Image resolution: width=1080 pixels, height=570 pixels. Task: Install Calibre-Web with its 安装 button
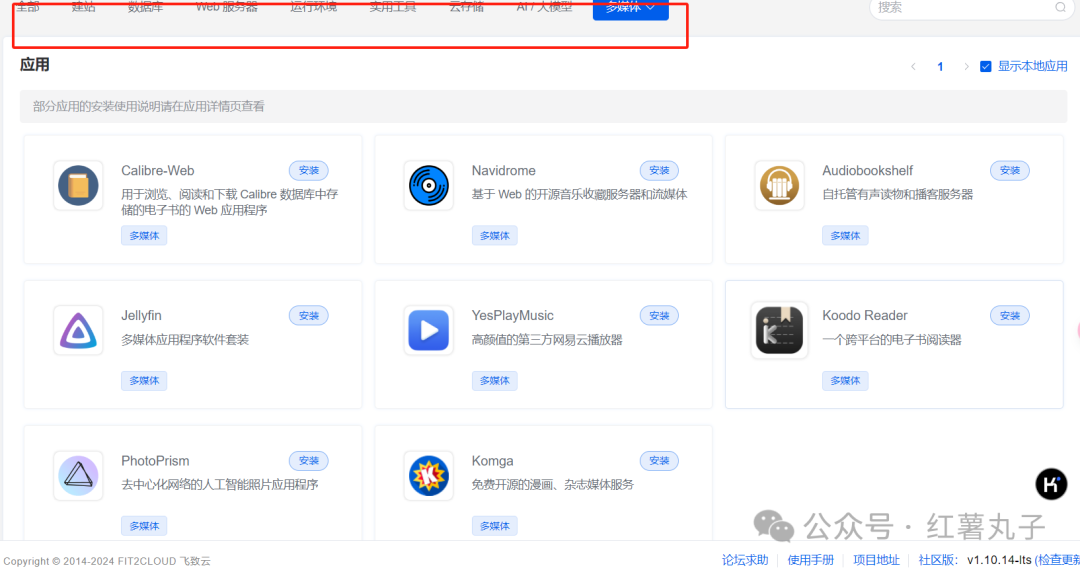click(x=309, y=171)
